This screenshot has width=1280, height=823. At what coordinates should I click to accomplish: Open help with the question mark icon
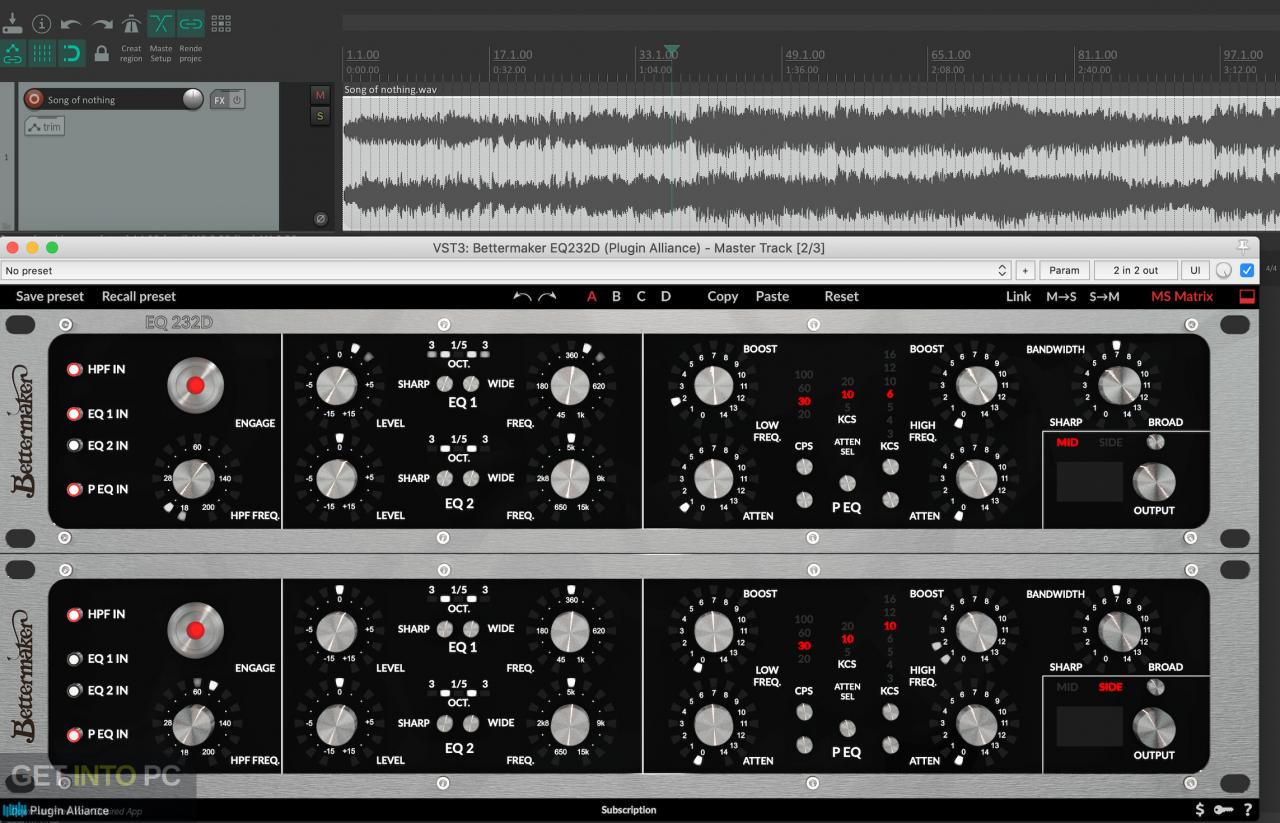coord(1248,809)
